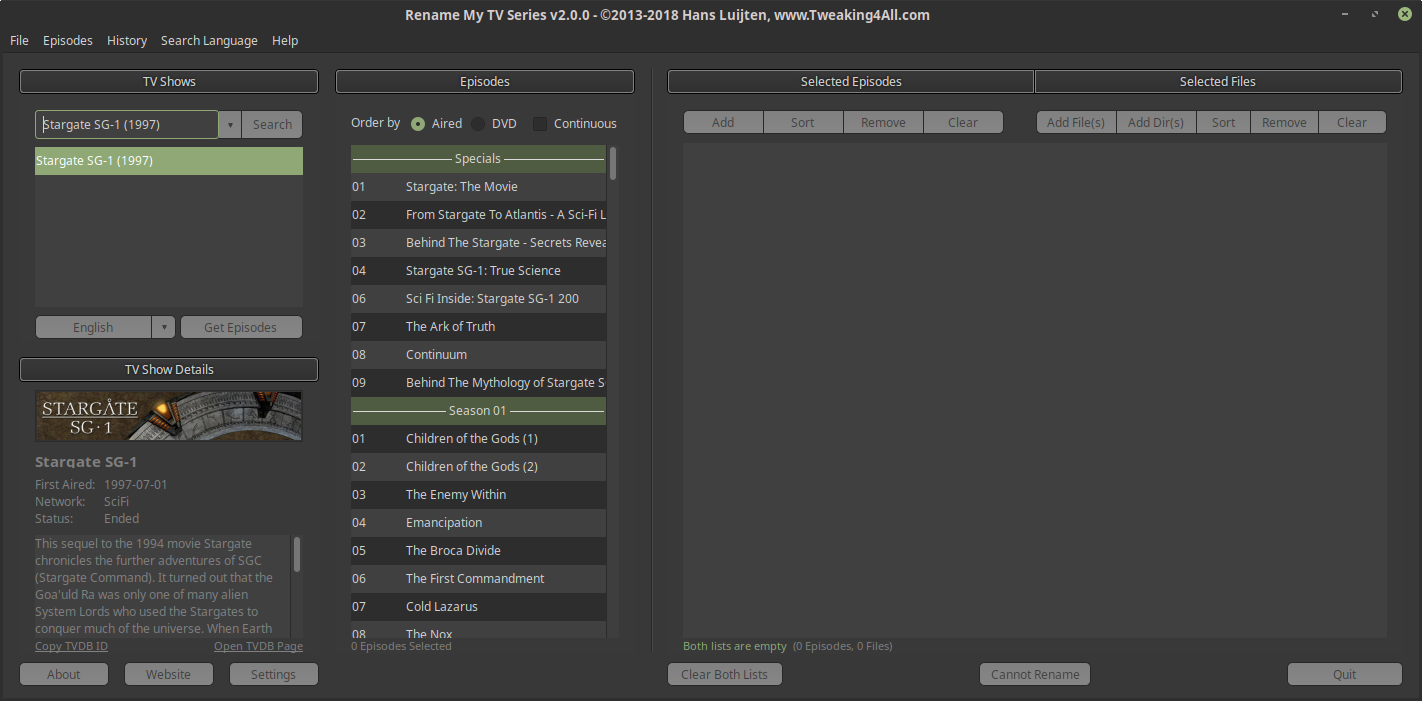The image size is (1422, 701).
Task: Click the English language button
Action: tap(93, 327)
